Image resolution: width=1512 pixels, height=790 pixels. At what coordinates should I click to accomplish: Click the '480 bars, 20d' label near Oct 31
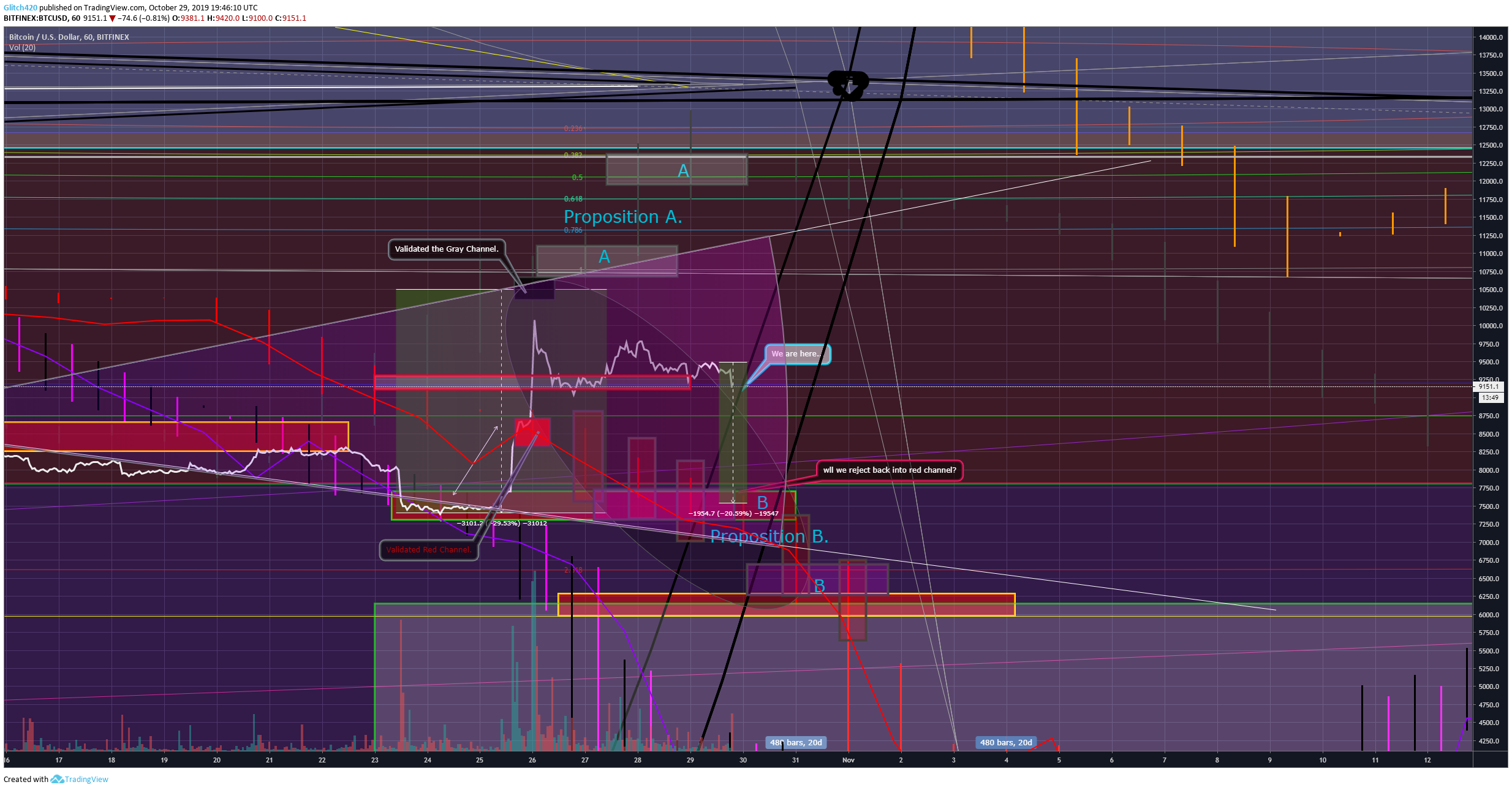(796, 742)
